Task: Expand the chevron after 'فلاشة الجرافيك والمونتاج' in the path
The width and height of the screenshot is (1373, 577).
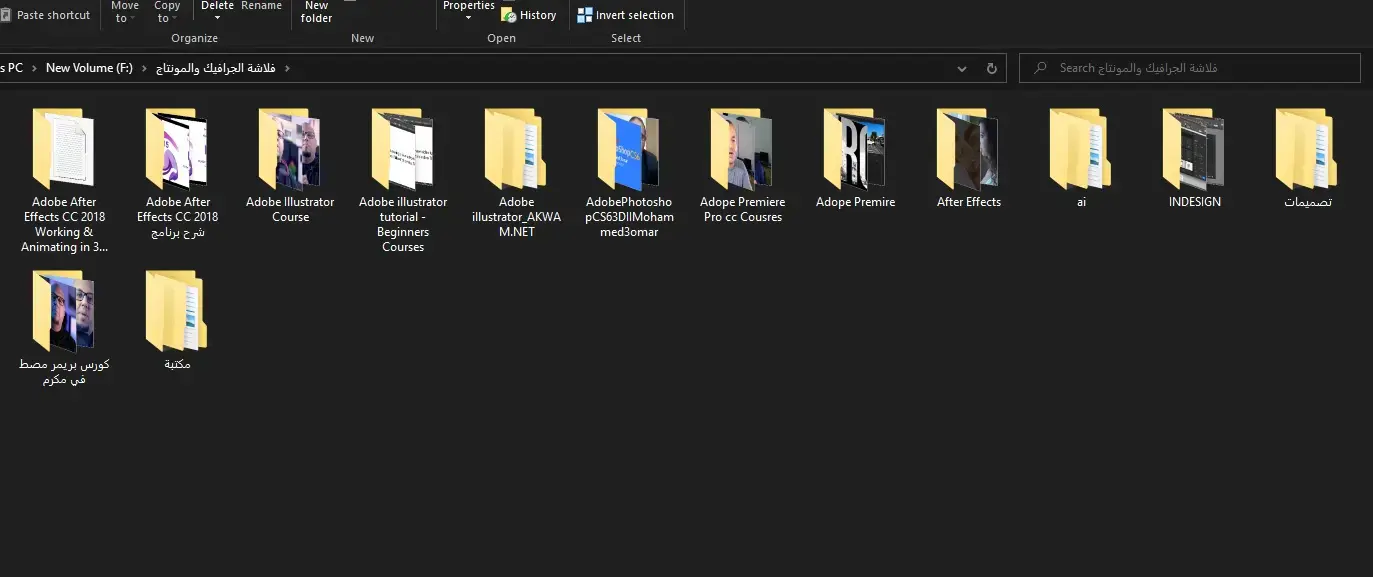Action: point(287,68)
